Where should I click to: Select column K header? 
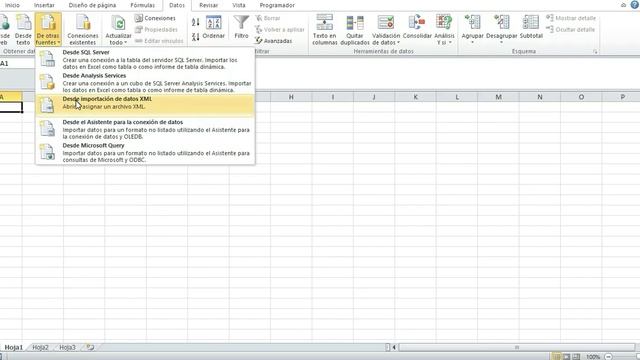click(x=416, y=97)
